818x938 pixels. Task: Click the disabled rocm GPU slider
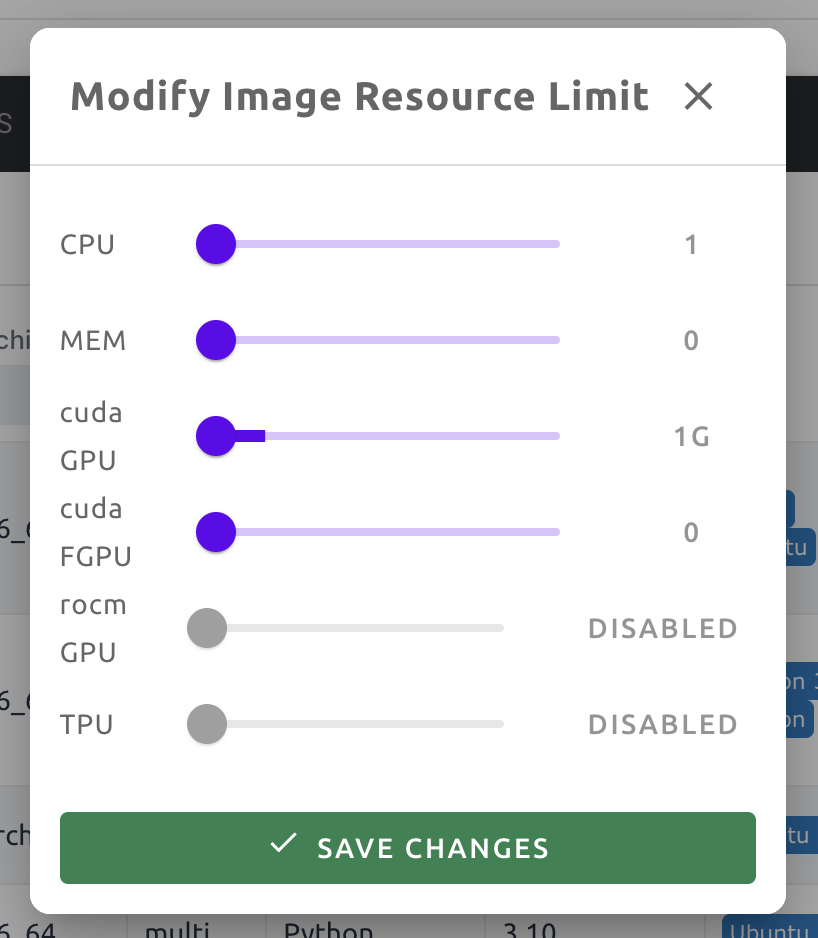(x=206, y=628)
